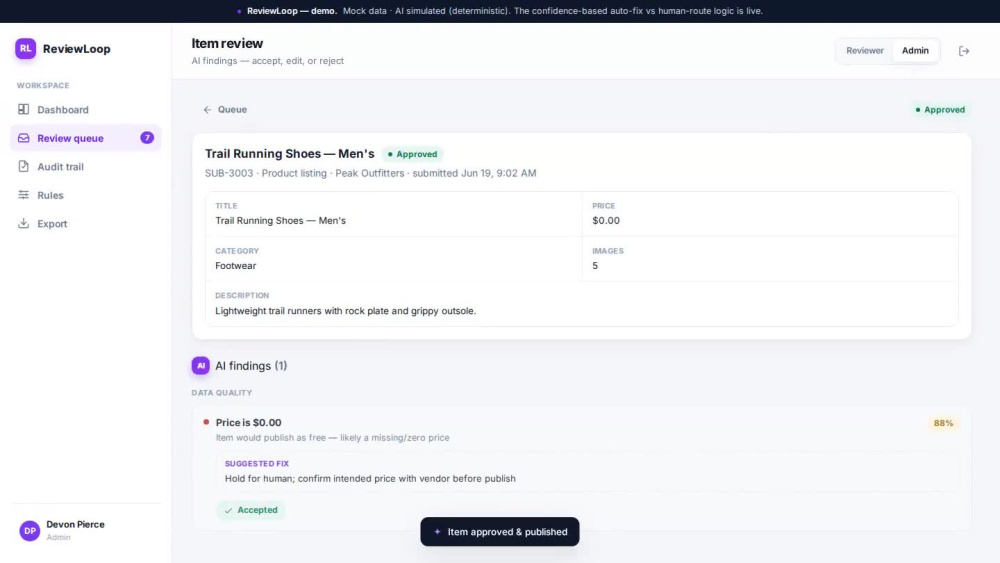Click the Item approved & published toast

click(x=500, y=532)
